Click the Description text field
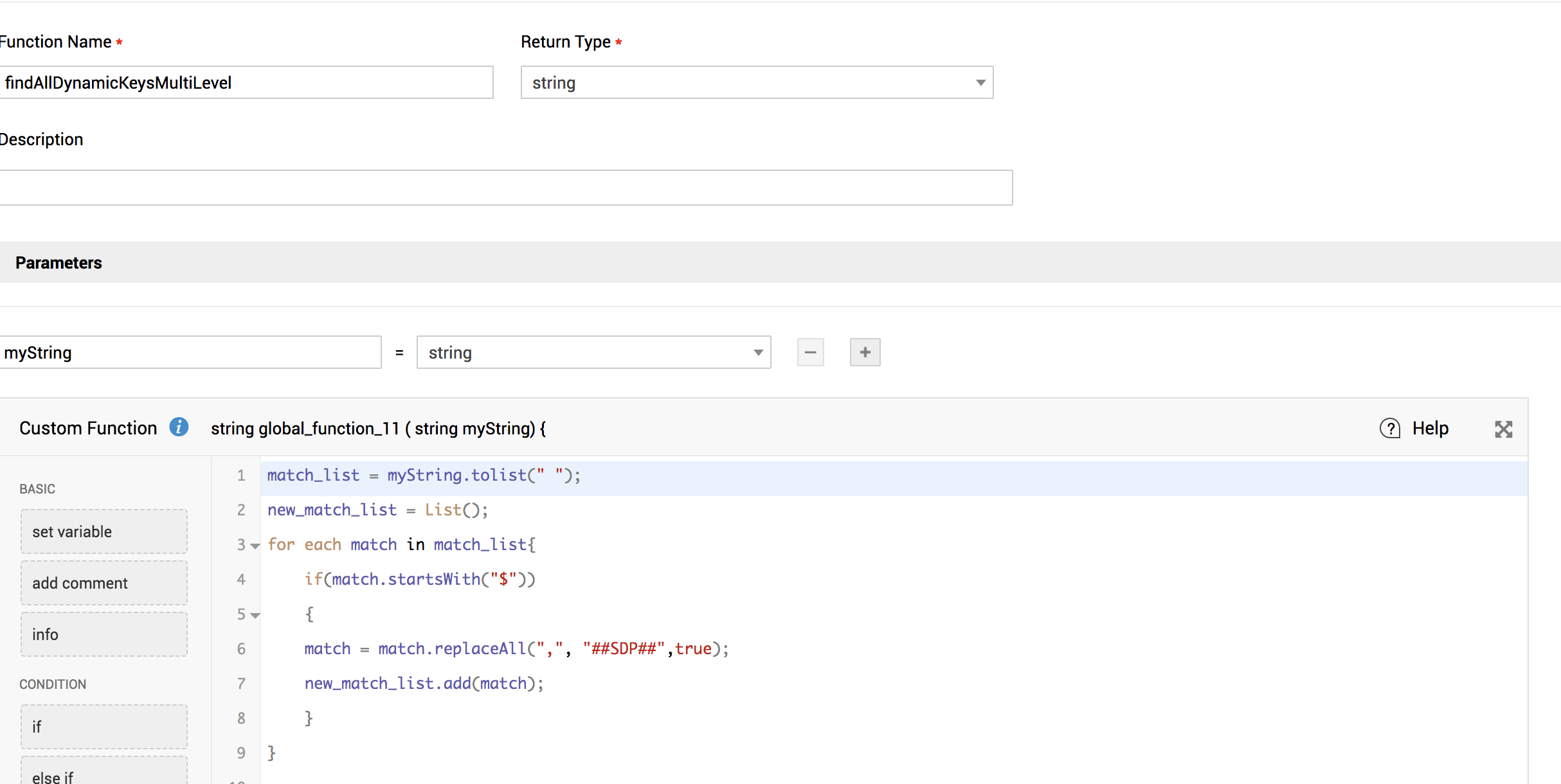Image resolution: width=1561 pixels, height=784 pixels. 505,188
